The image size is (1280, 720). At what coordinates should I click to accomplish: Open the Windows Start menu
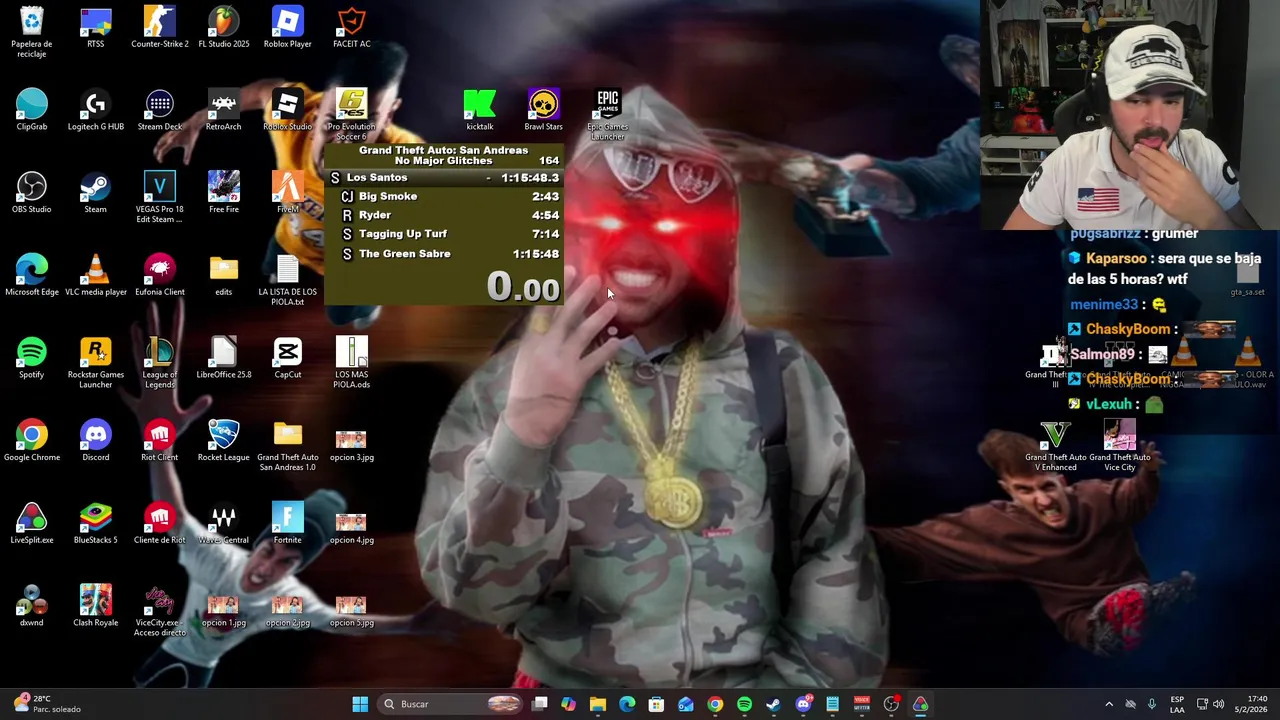[x=360, y=704]
